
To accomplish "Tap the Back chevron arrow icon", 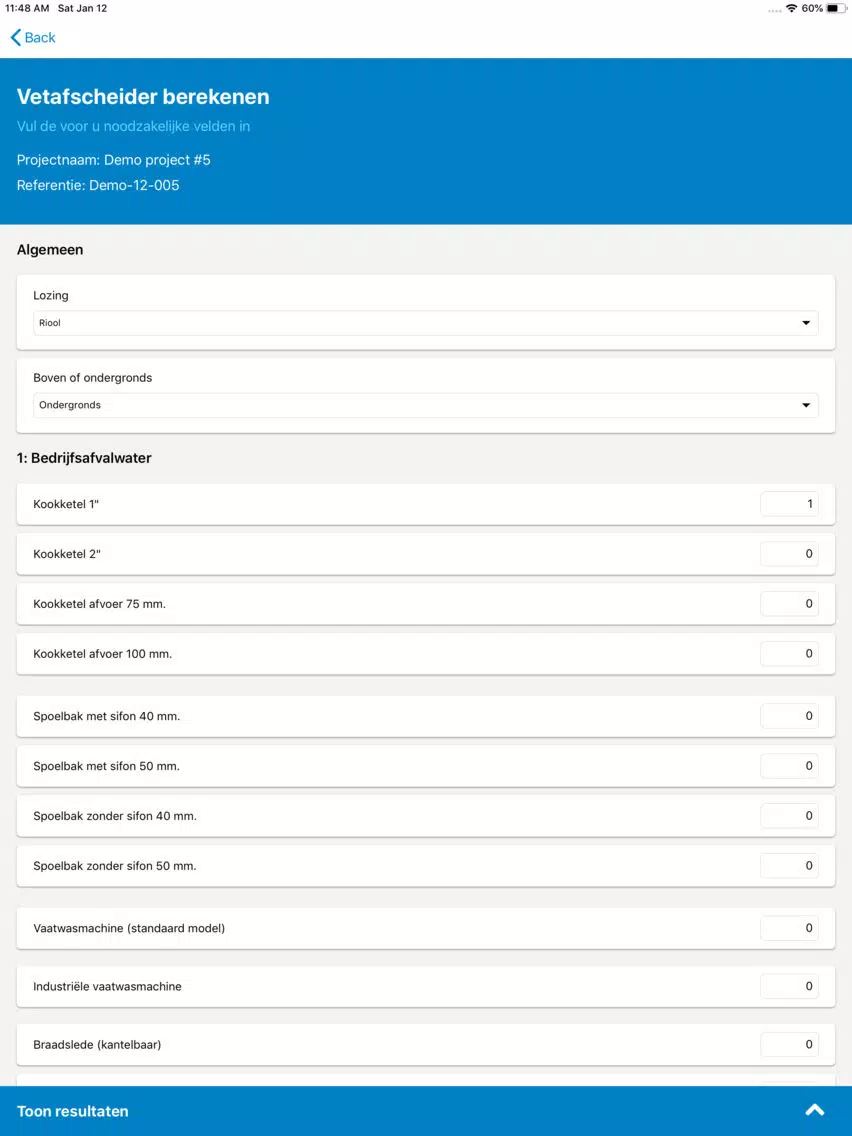I will [15, 38].
